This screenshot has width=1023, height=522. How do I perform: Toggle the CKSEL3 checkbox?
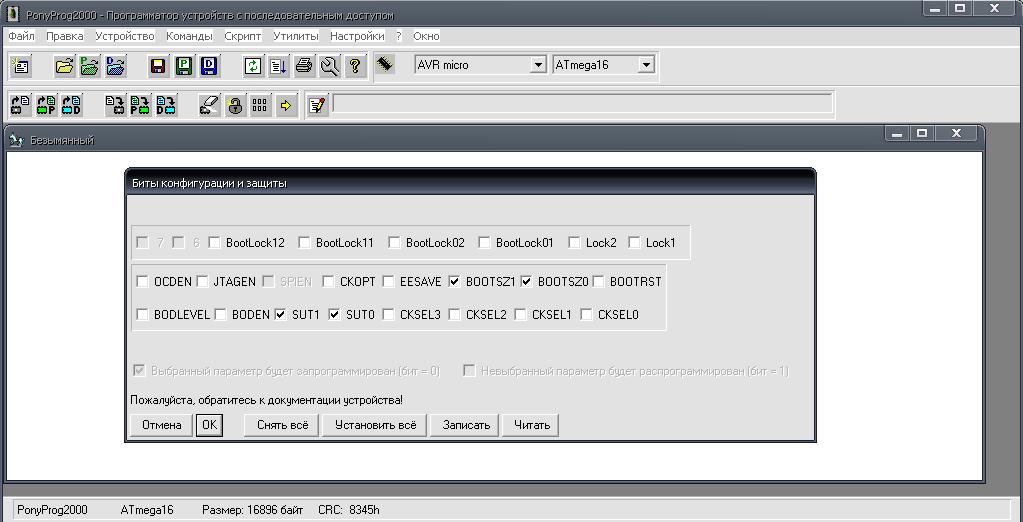pos(389,315)
